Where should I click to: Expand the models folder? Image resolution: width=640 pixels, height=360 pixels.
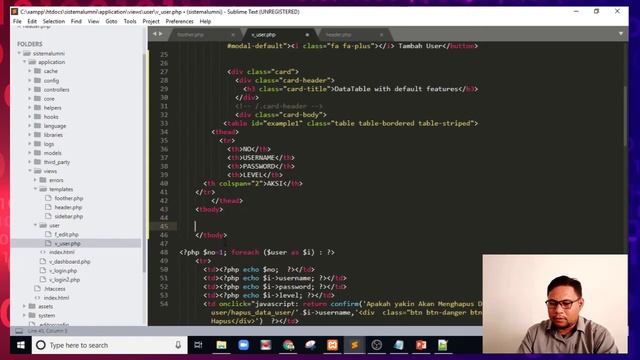[30, 153]
